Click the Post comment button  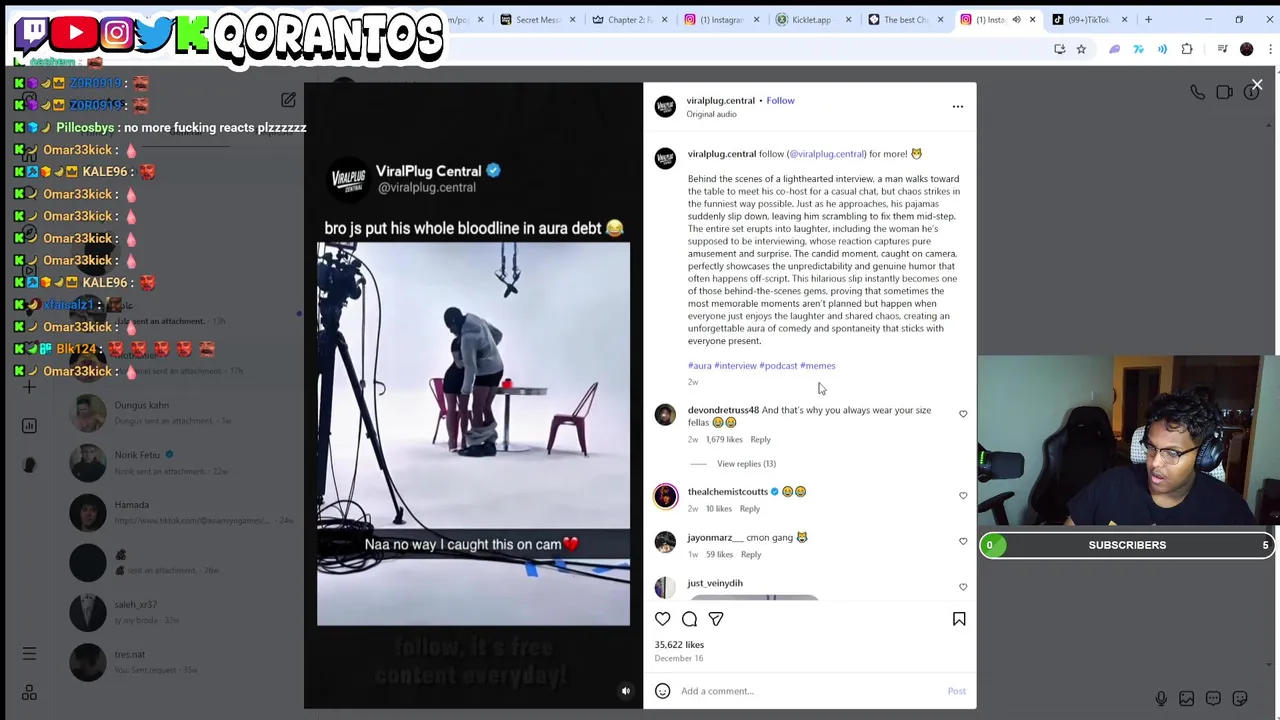pos(956,691)
